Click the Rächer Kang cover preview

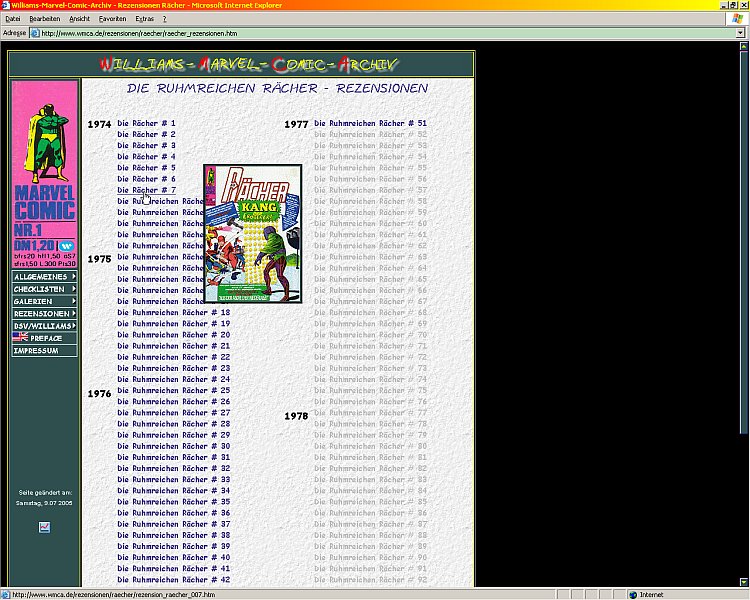coord(253,233)
